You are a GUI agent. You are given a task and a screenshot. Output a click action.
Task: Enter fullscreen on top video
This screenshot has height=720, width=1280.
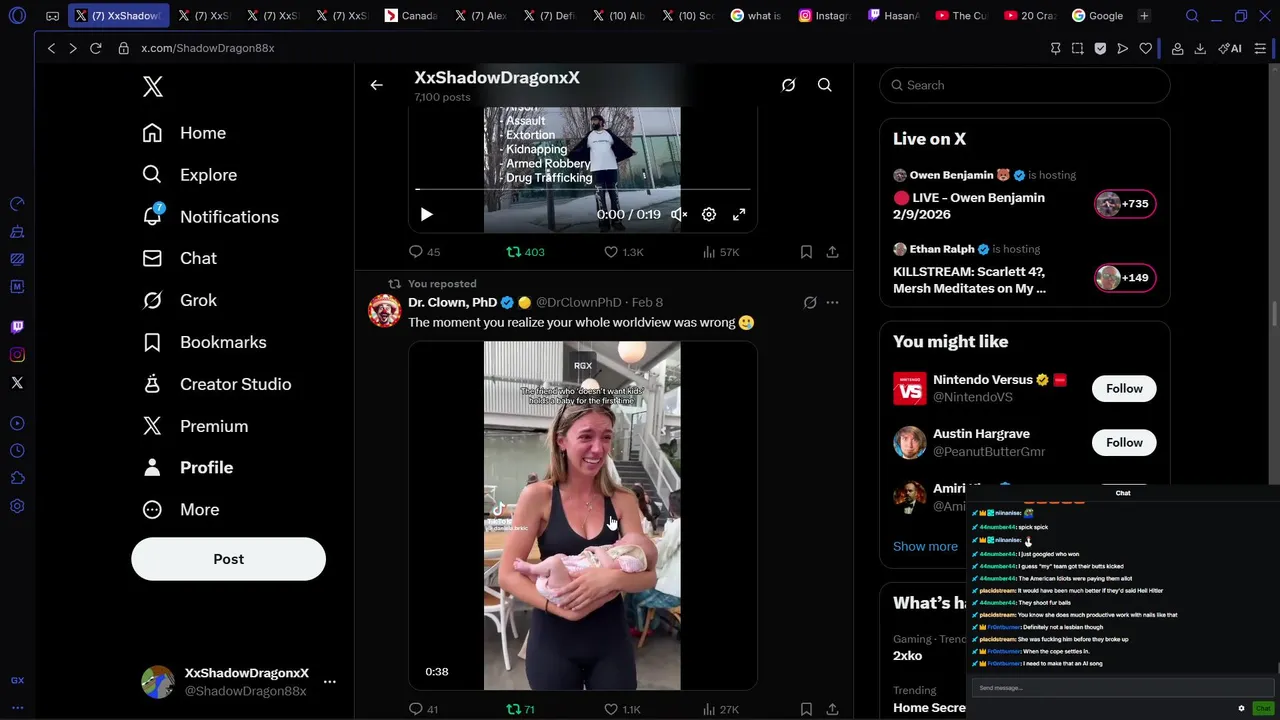pos(739,214)
